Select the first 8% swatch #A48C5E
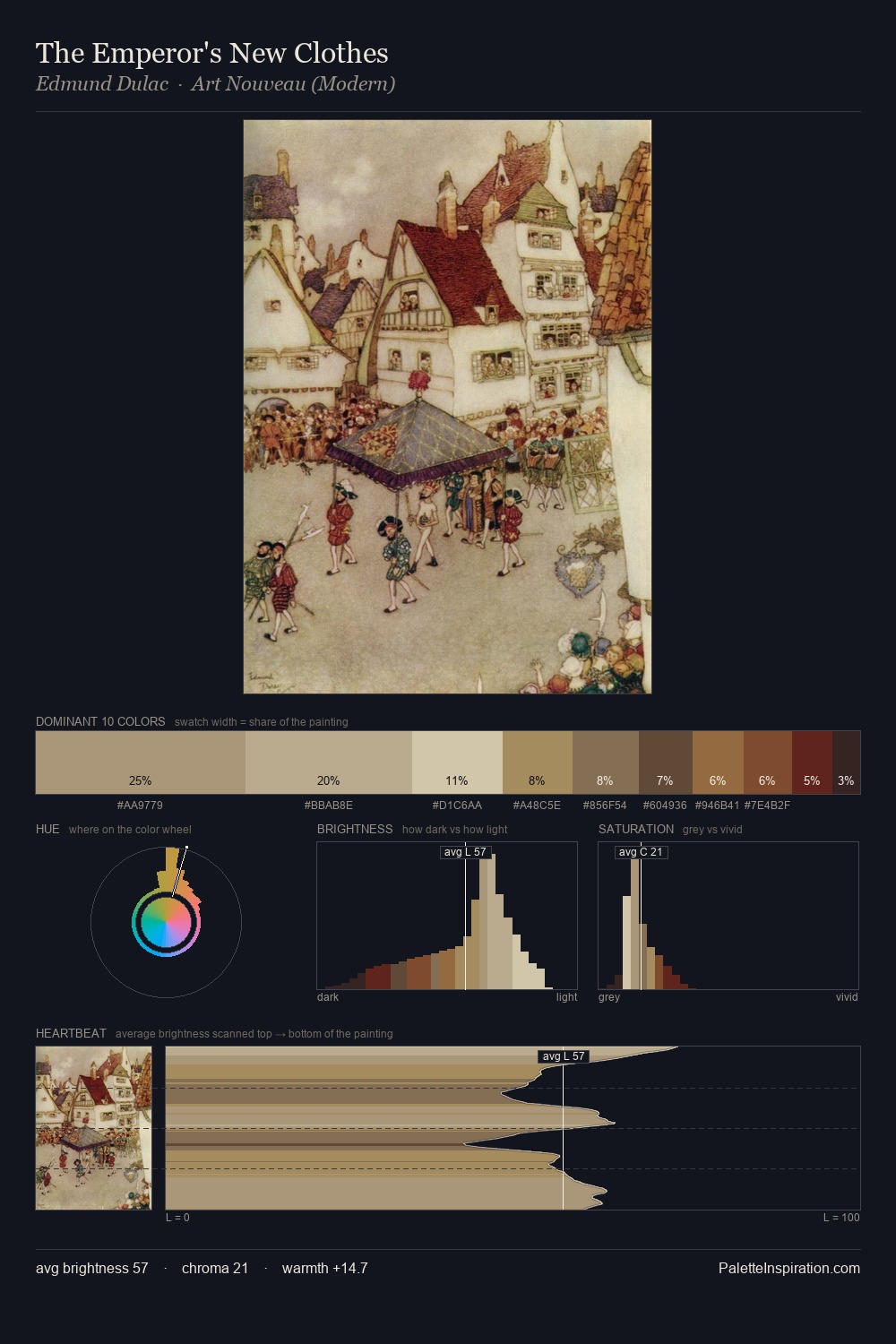This screenshot has height=1344, width=896. coord(538,762)
